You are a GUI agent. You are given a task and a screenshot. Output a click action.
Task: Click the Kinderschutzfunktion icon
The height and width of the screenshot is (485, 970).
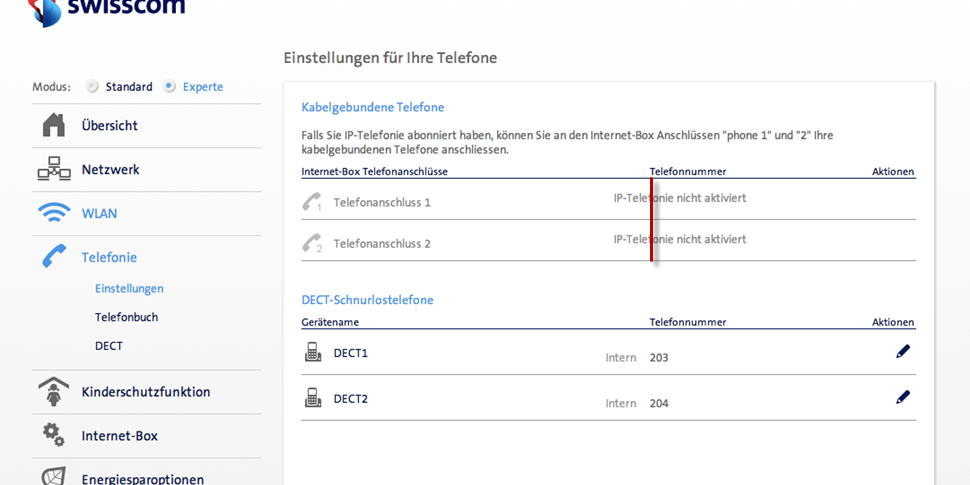[54, 391]
